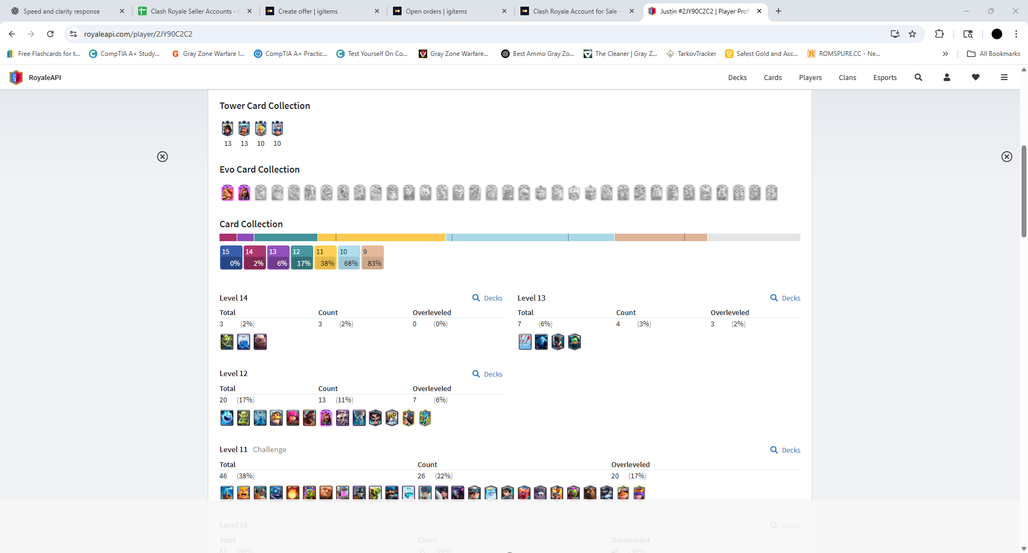Viewport: 1028px width, 553px height.
Task: Switch to the 'Speed and clarity response' tab
Action: pos(62,11)
